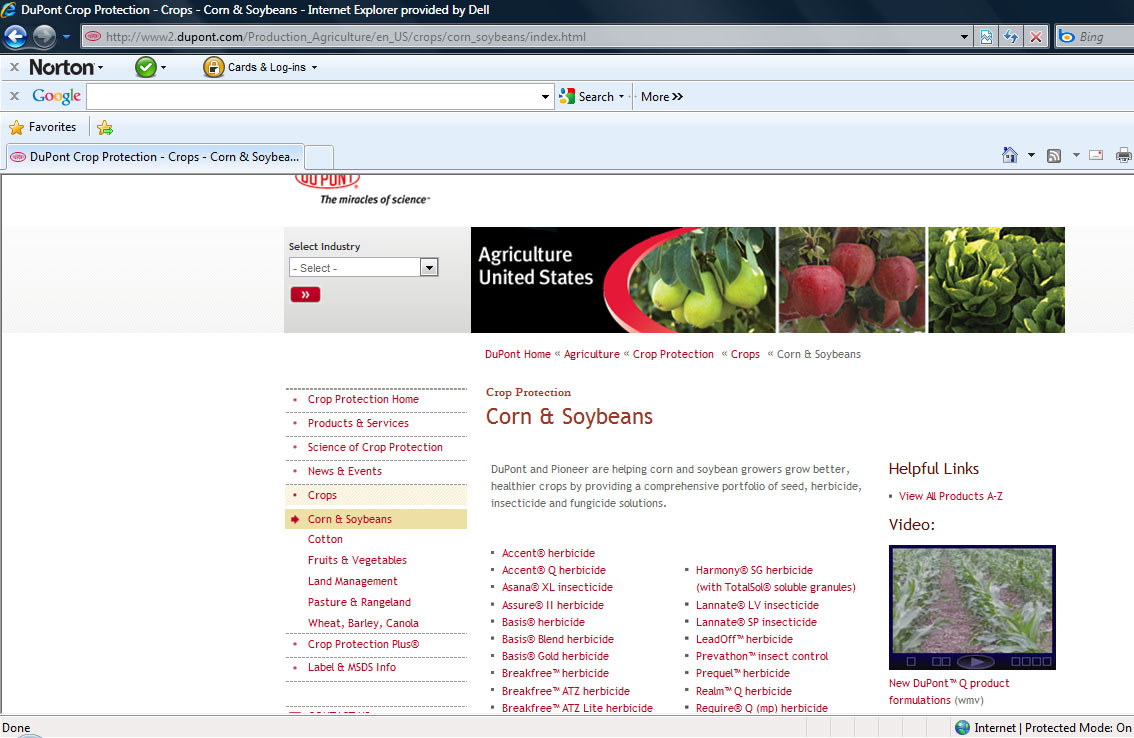The width and height of the screenshot is (1134, 738).
Task: Open Prevathon™ insect control link
Action: pos(762,656)
